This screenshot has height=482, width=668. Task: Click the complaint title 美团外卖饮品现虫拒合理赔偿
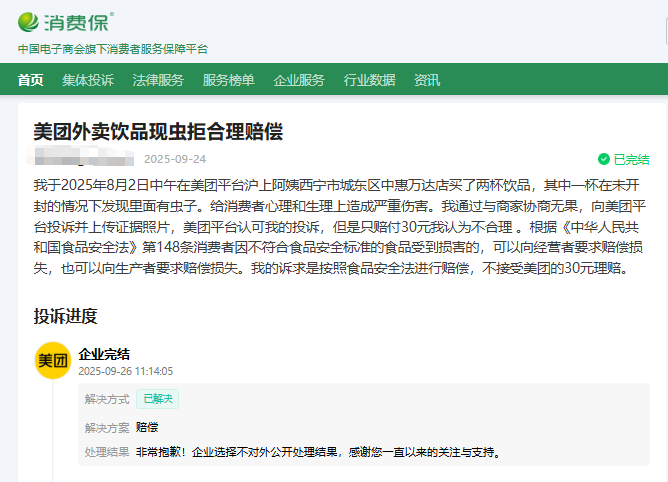[x=158, y=132]
